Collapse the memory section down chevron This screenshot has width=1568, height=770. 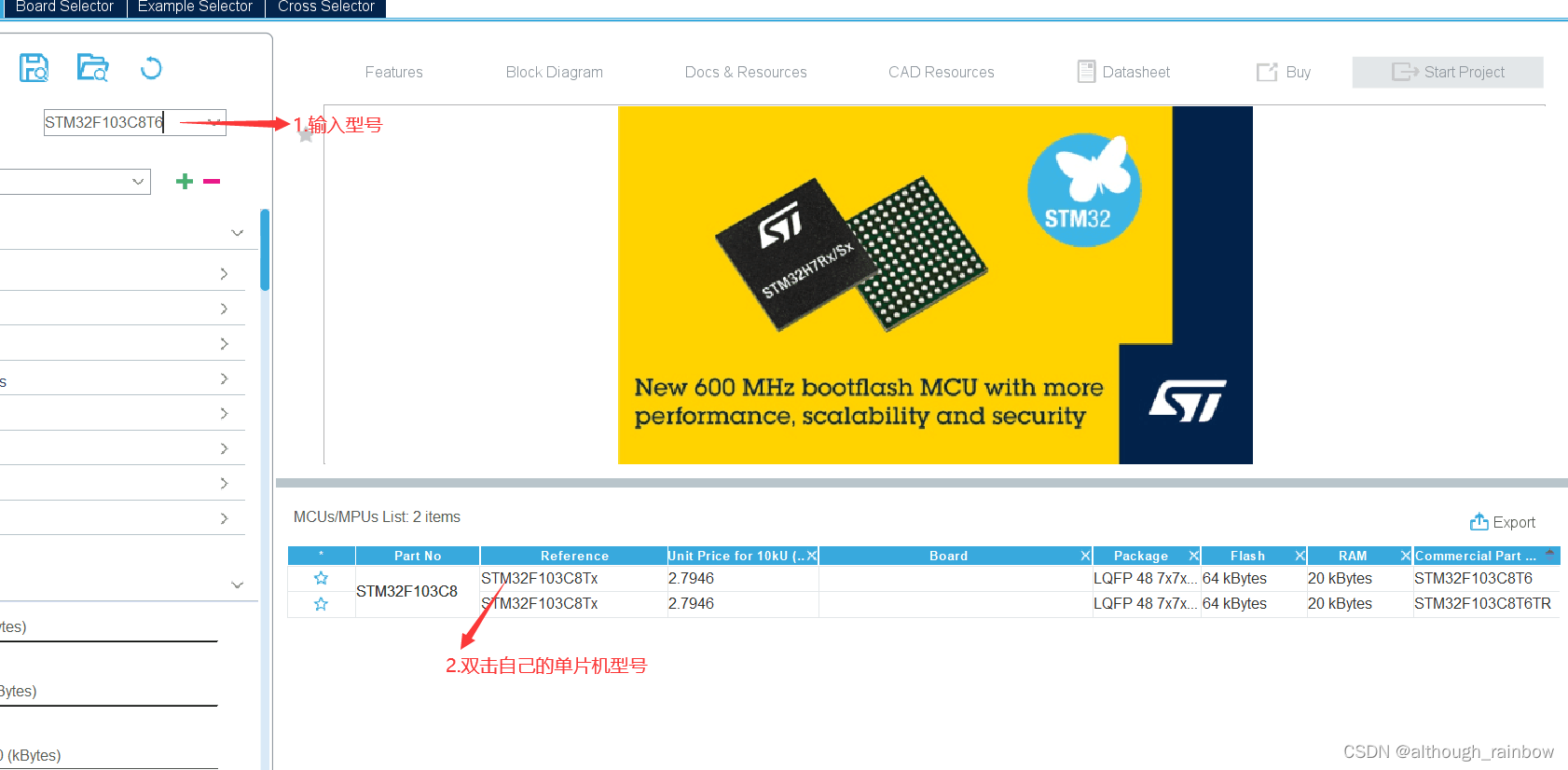(x=237, y=584)
